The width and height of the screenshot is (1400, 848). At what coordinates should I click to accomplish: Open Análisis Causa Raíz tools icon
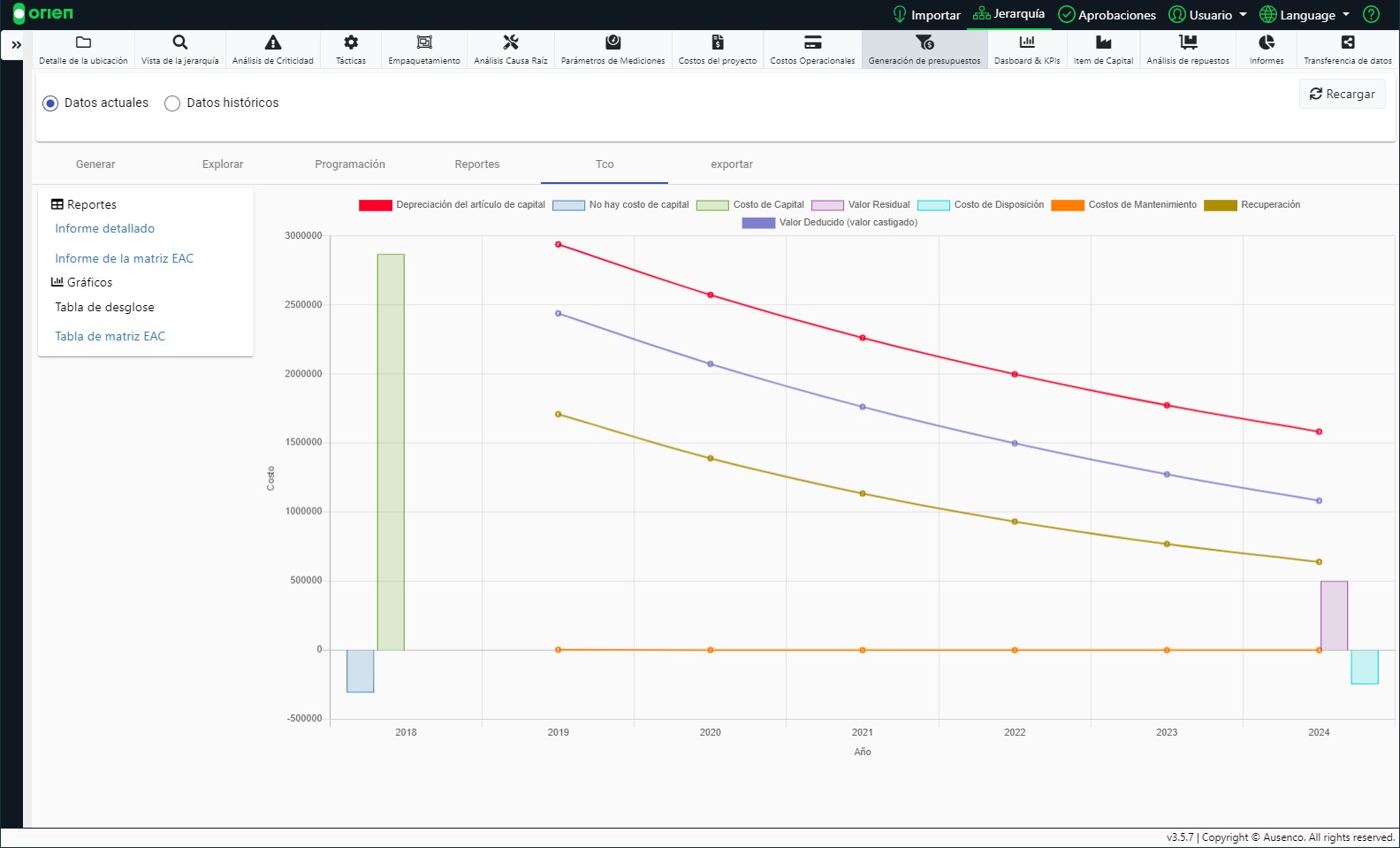511,42
